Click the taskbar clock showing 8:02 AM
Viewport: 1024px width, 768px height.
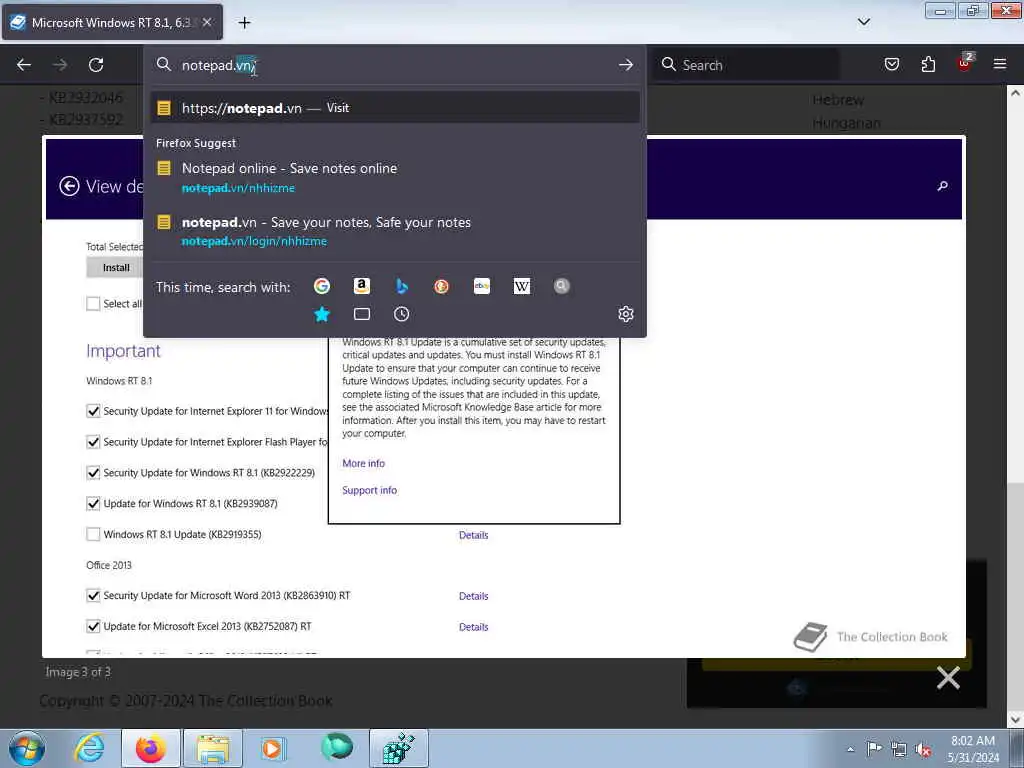[x=973, y=749]
